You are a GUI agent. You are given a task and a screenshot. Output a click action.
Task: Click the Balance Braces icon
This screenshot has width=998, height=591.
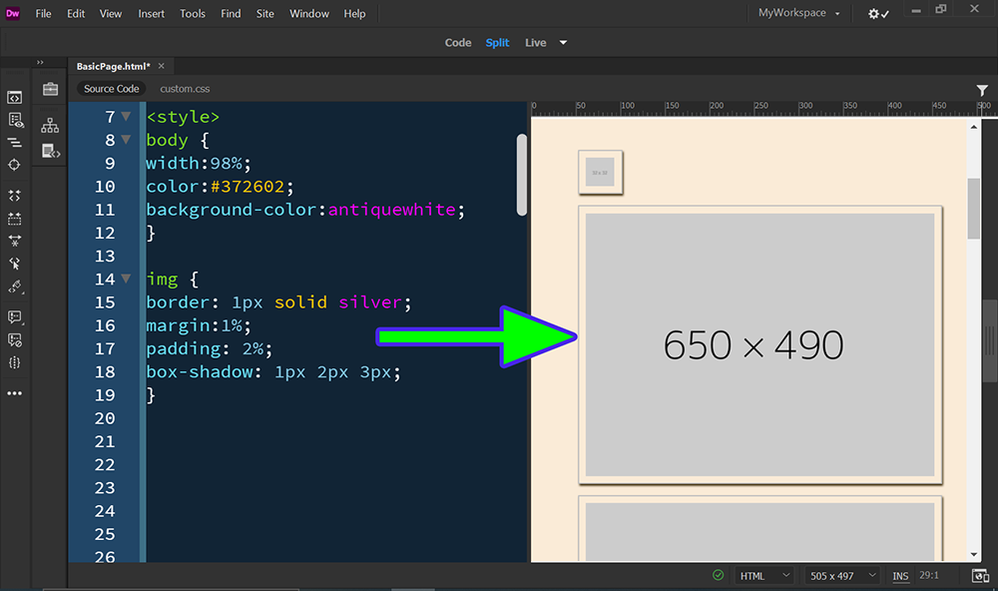click(x=15, y=363)
